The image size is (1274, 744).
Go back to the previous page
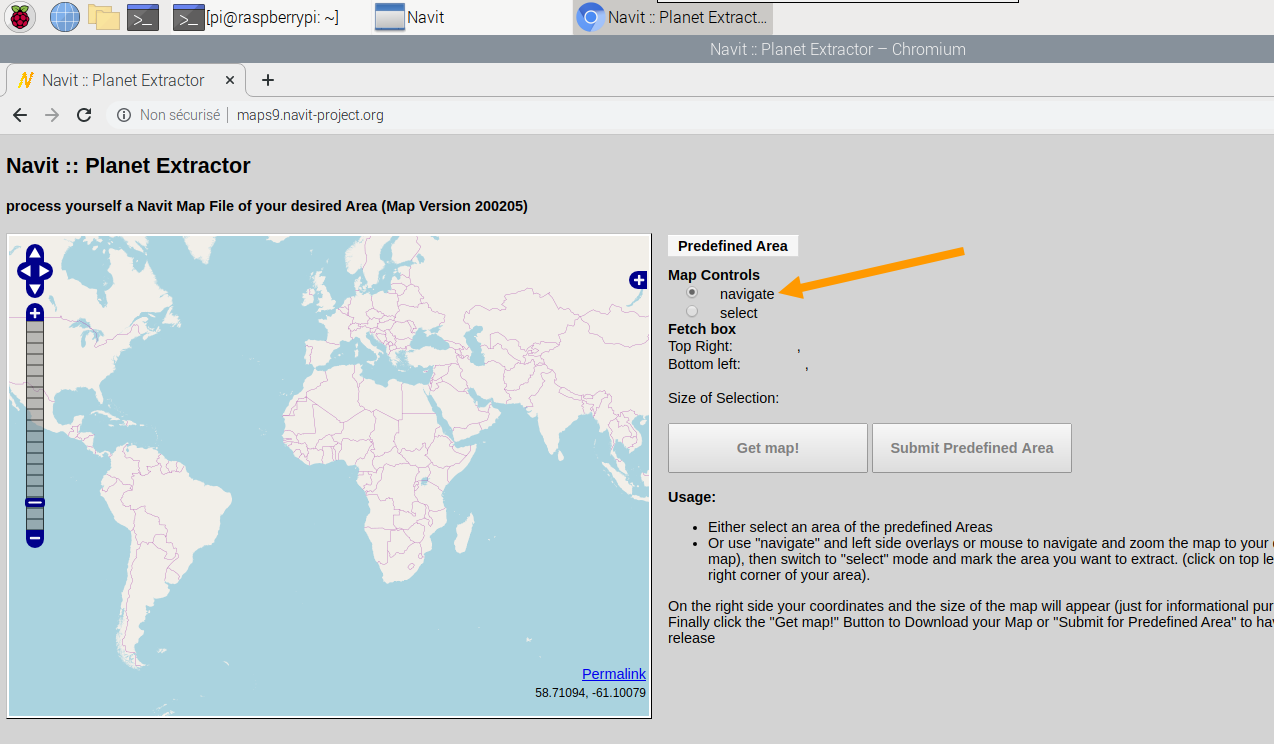pos(20,115)
